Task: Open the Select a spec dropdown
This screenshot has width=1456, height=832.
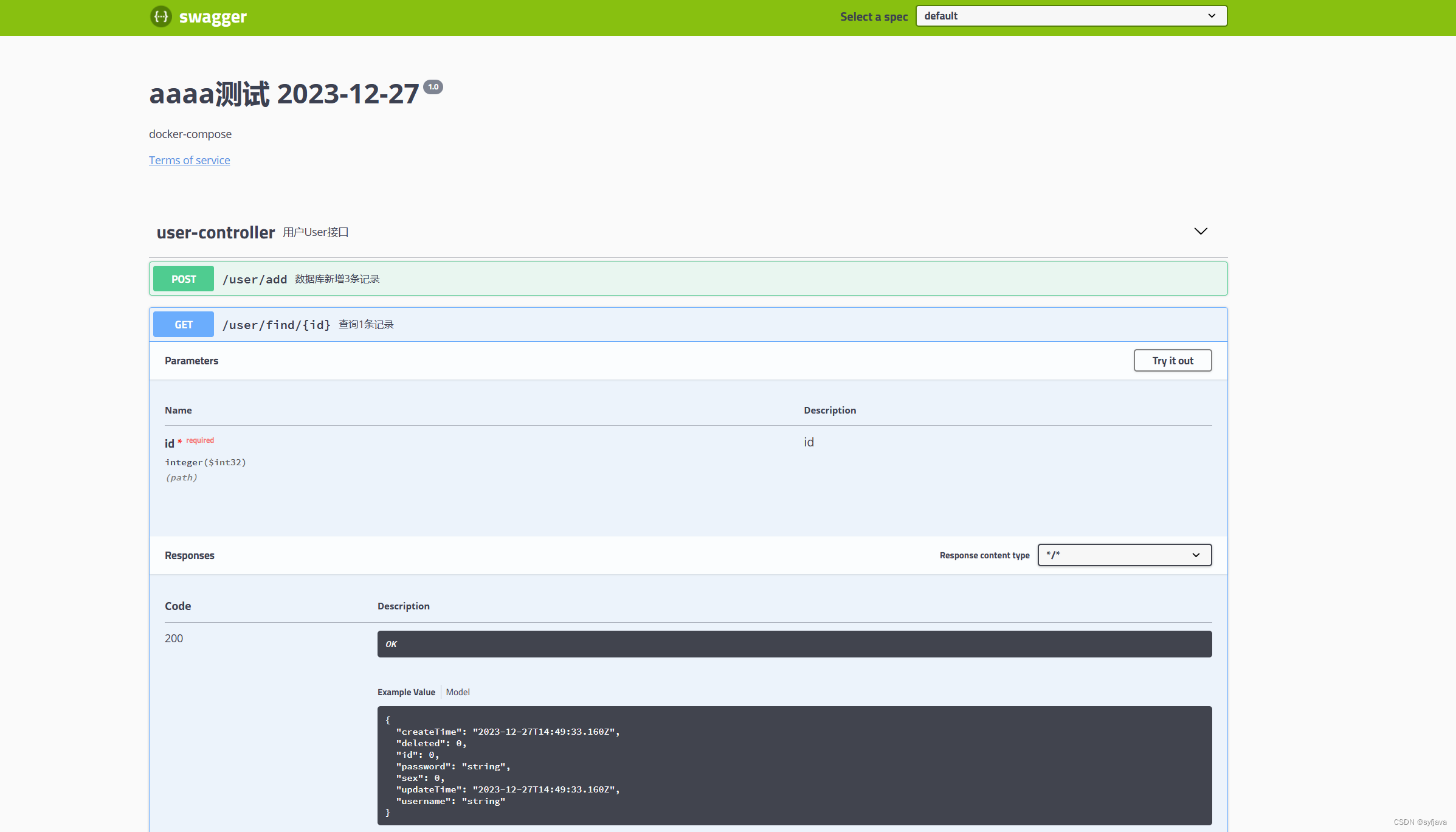Action: point(1070,16)
